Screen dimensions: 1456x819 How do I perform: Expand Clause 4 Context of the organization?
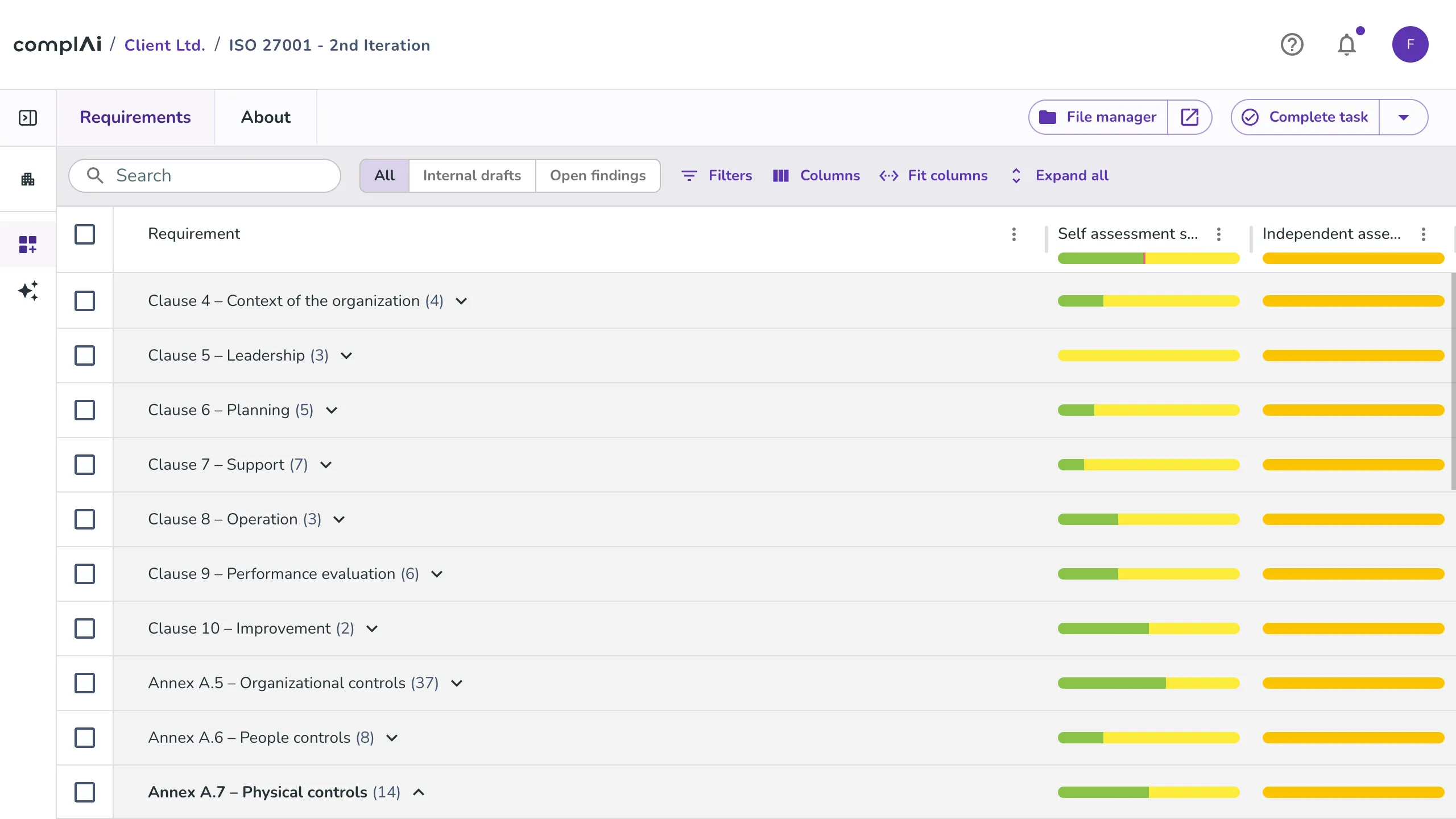461,301
